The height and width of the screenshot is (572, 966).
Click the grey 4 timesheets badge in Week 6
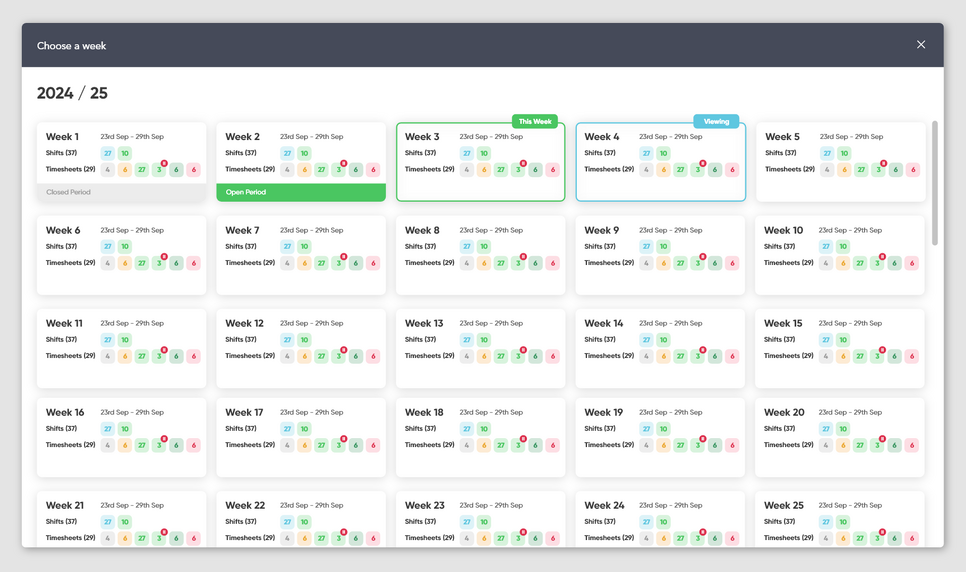click(108, 263)
